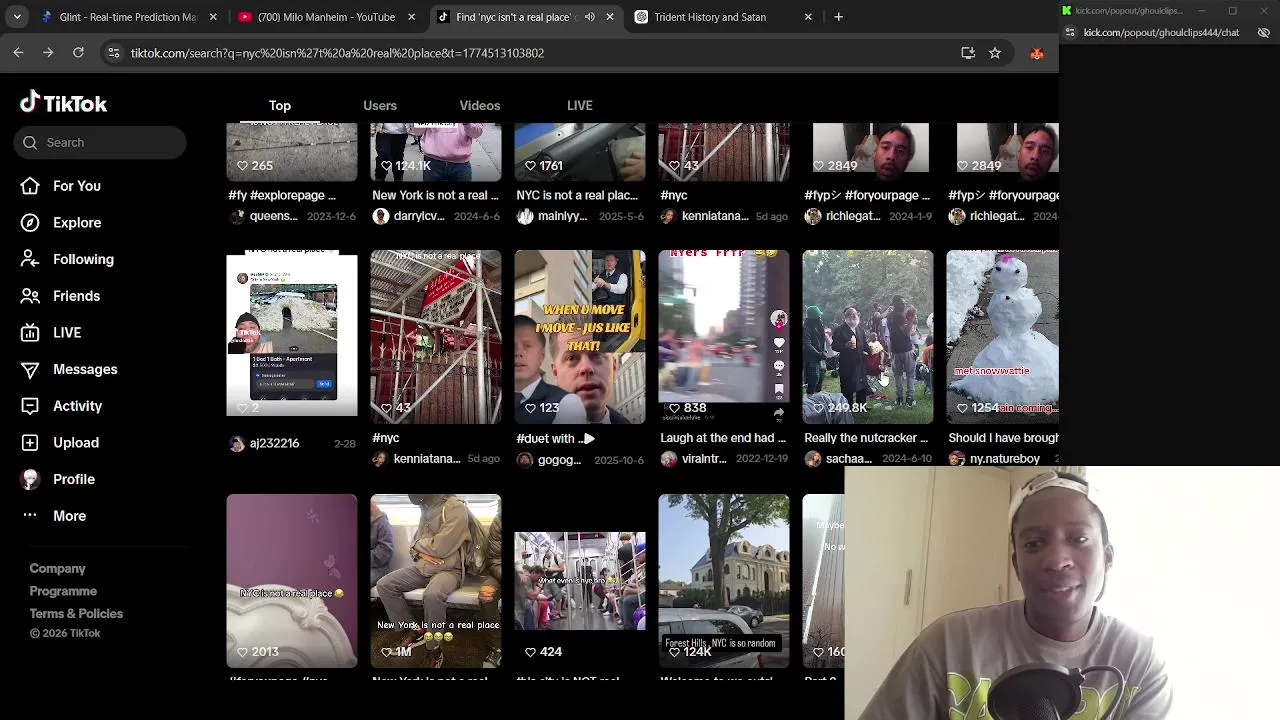Open the Explore page in sidebar
The height and width of the screenshot is (720, 1280).
coord(77,222)
